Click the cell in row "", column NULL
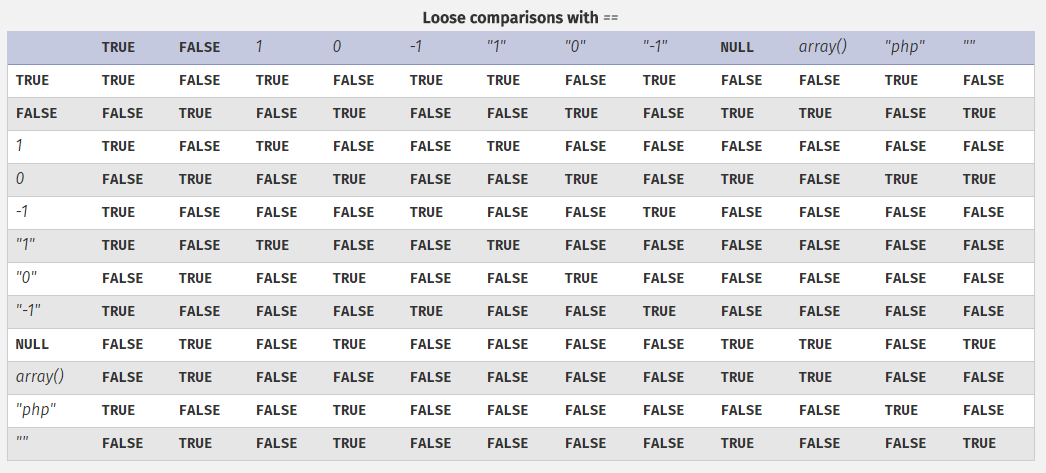The width and height of the screenshot is (1046, 473). 737,443
